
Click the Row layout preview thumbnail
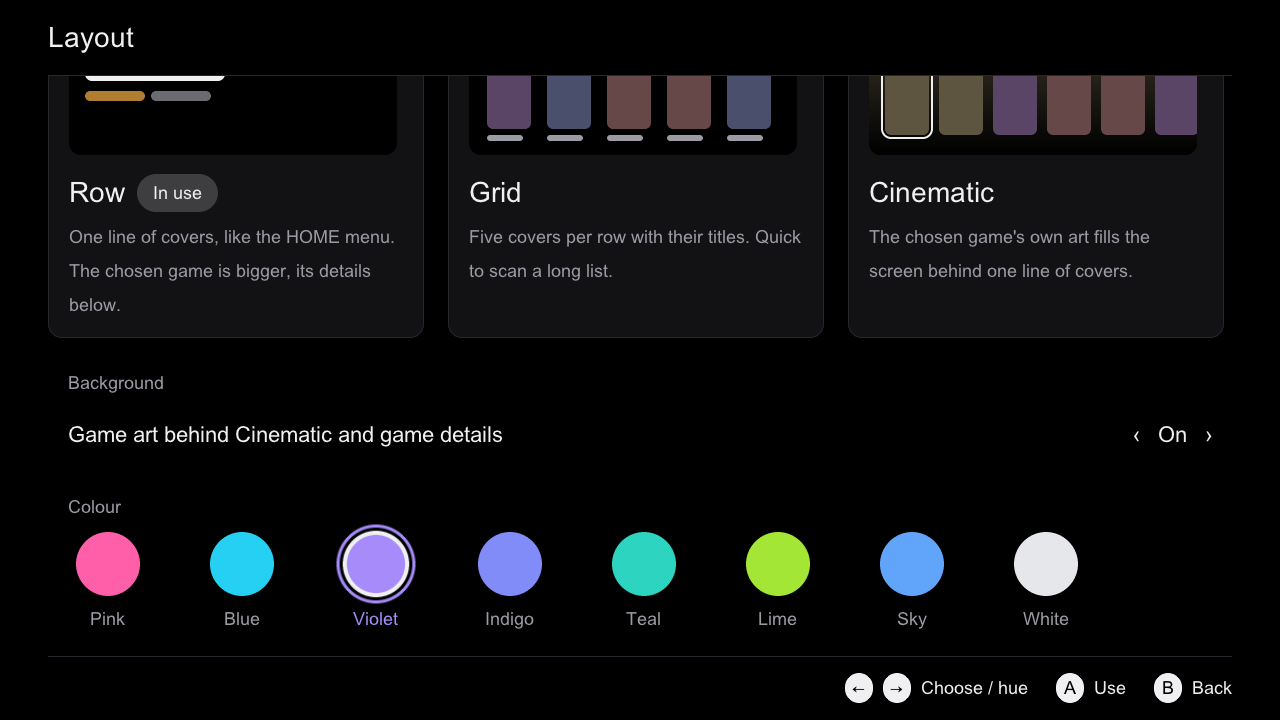(x=233, y=115)
